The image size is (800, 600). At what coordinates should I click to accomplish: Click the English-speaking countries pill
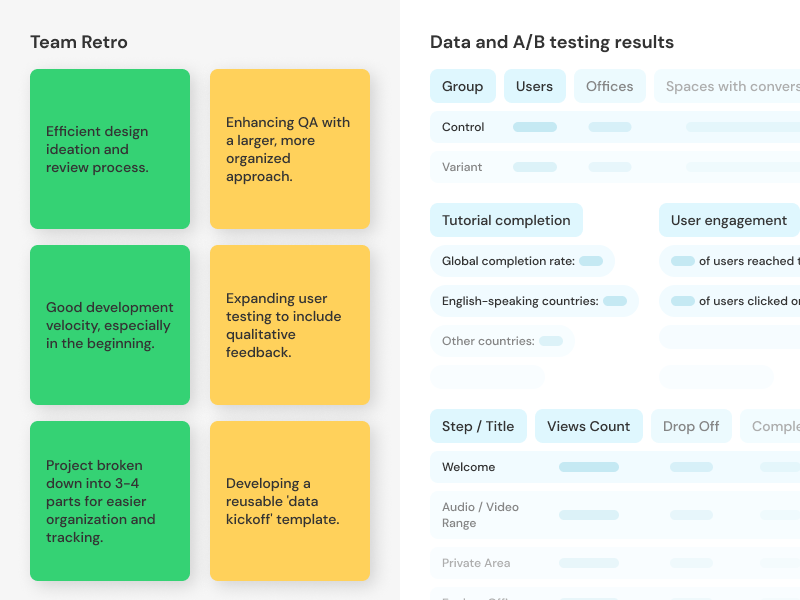tap(534, 301)
